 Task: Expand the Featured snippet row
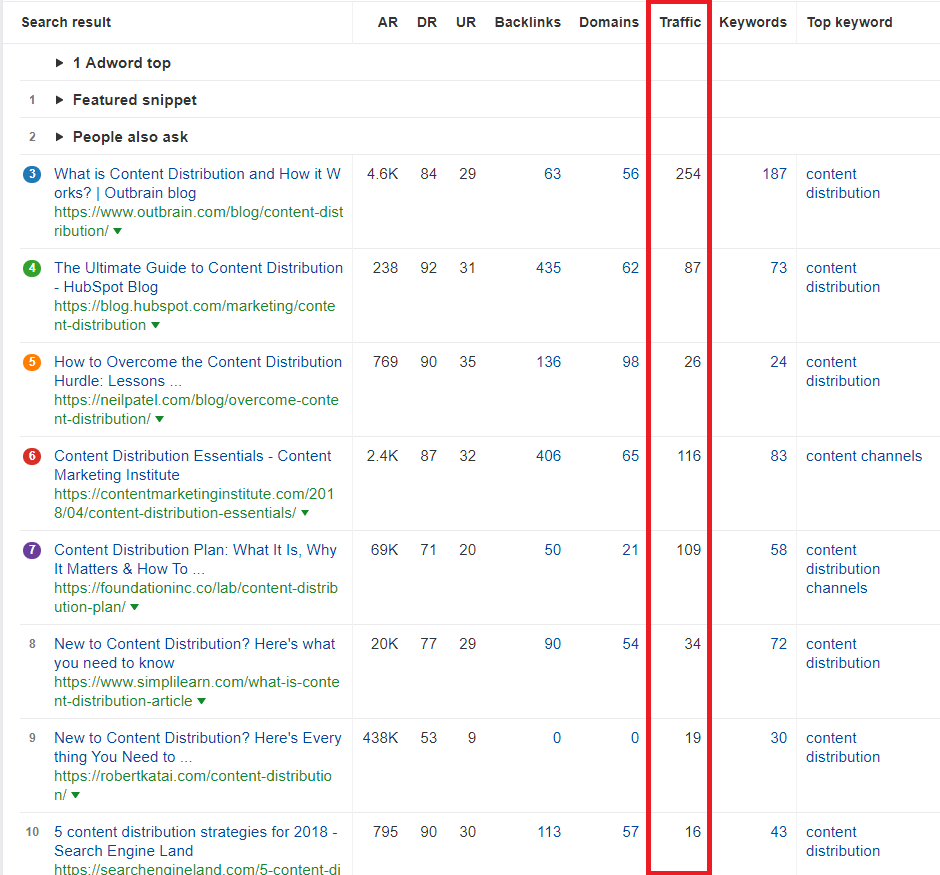tap(58, 99)
